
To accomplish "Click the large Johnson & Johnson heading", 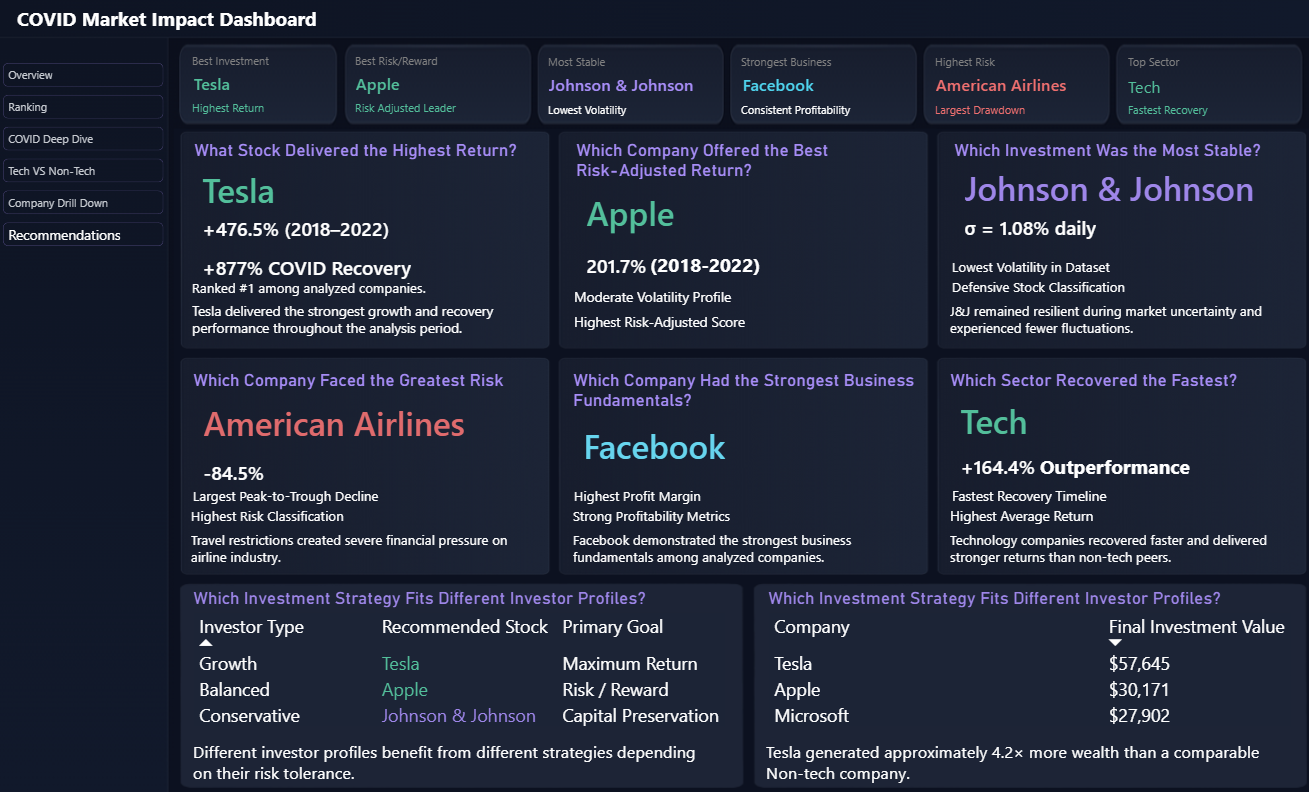I will click(x=1109, y=190).
